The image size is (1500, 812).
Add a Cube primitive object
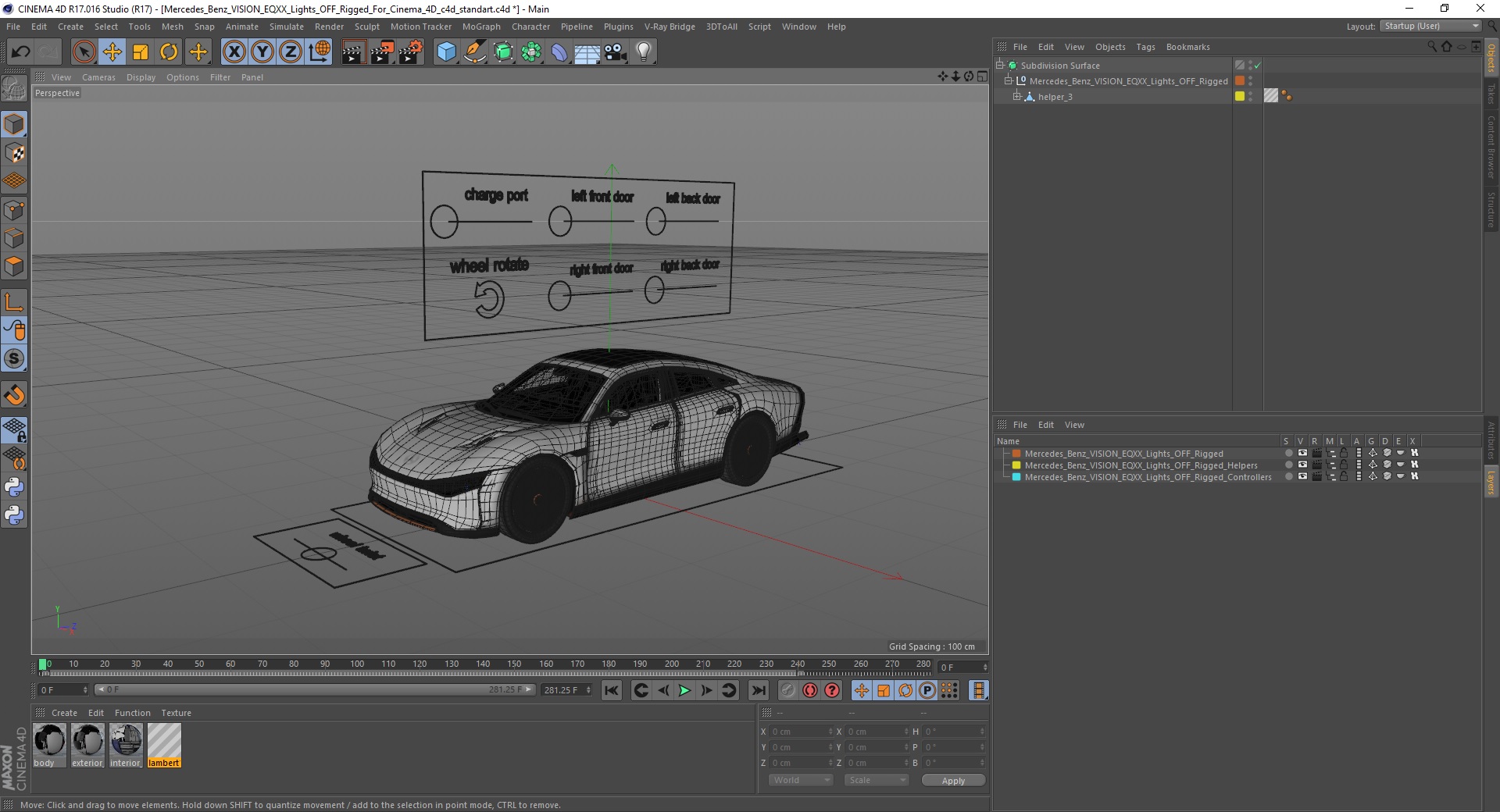(446, 52)
